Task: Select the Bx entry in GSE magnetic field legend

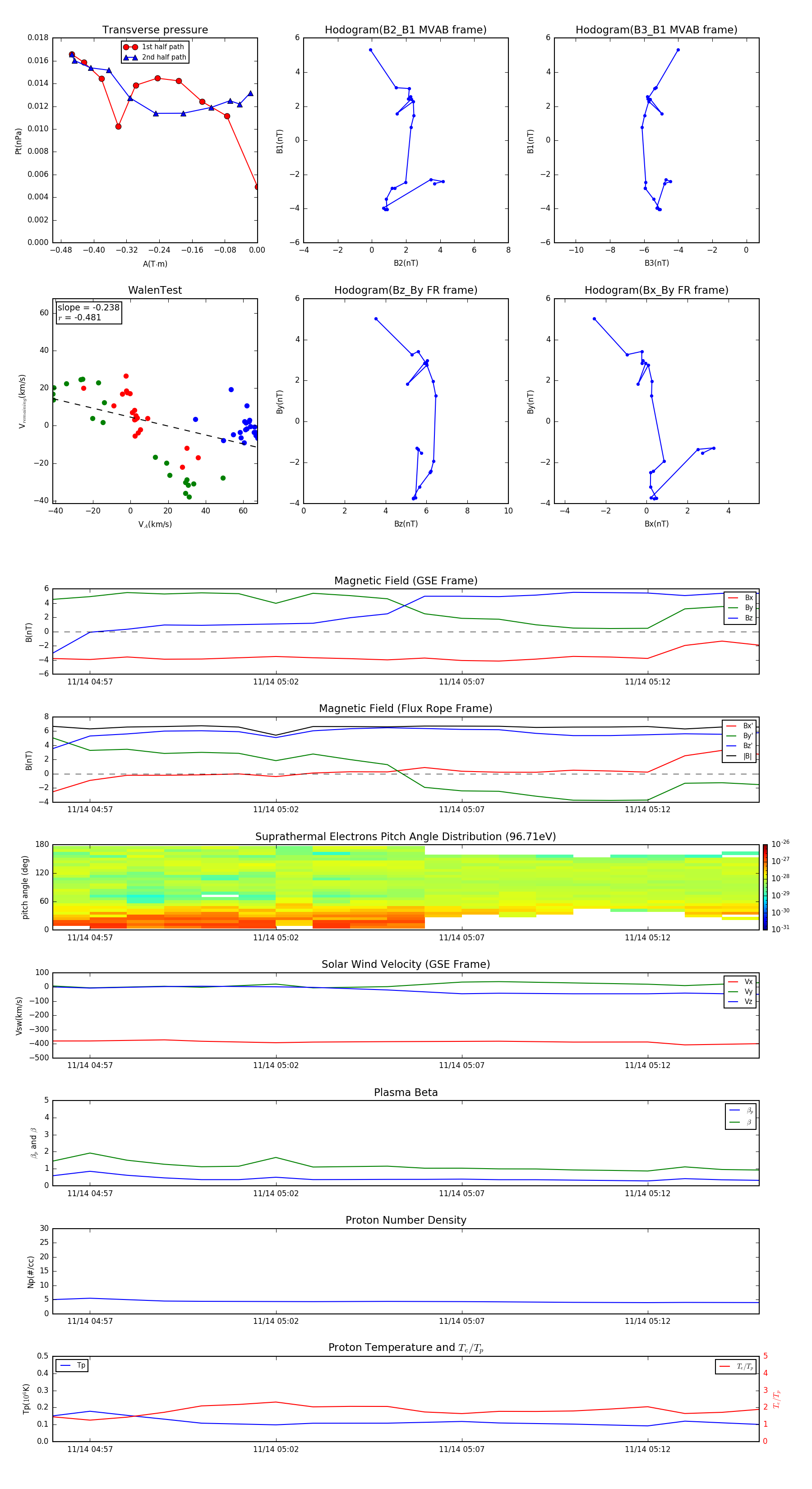Action: click(740, 598)
